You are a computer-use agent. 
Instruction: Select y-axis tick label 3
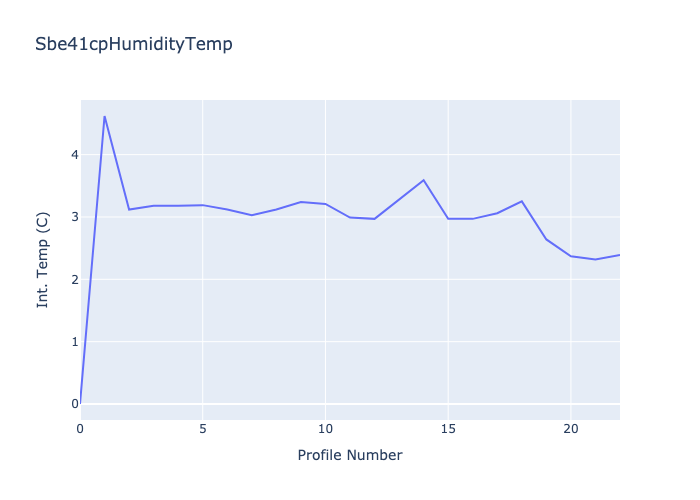(x=73, y=217)
